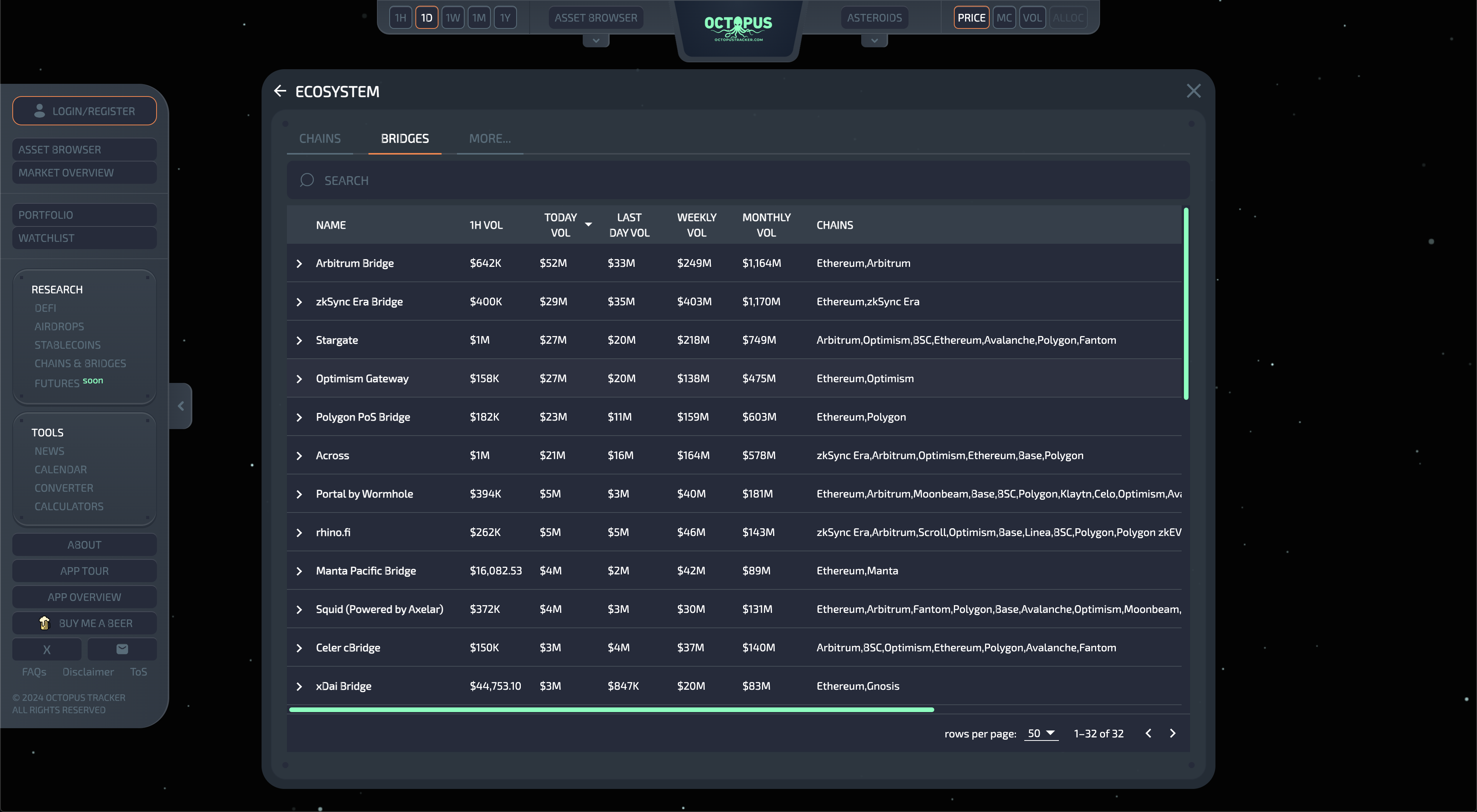Enable the MC display mode
This screenshot has height=812, width=1477.
tap(1004, 18)
